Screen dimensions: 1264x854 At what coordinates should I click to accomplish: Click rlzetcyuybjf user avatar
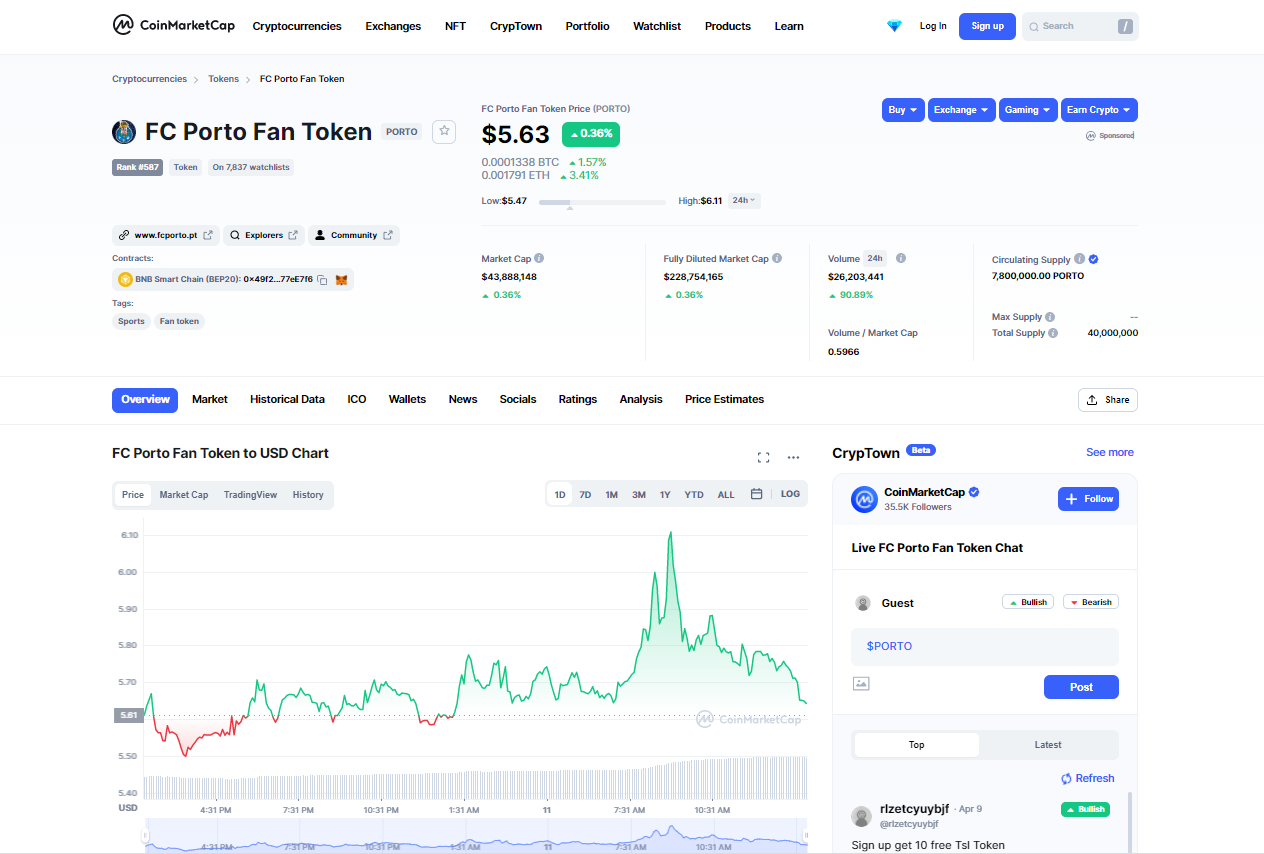(x=861, y=816)
